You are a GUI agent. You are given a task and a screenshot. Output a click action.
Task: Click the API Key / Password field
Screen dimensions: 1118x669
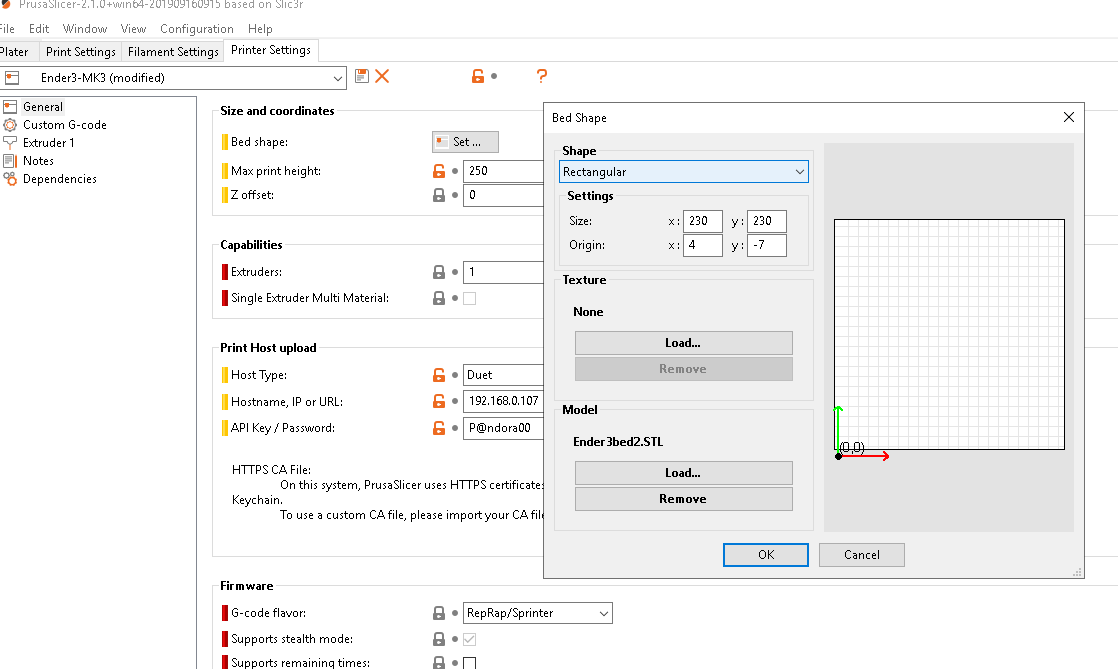click(x=503, y=428)
